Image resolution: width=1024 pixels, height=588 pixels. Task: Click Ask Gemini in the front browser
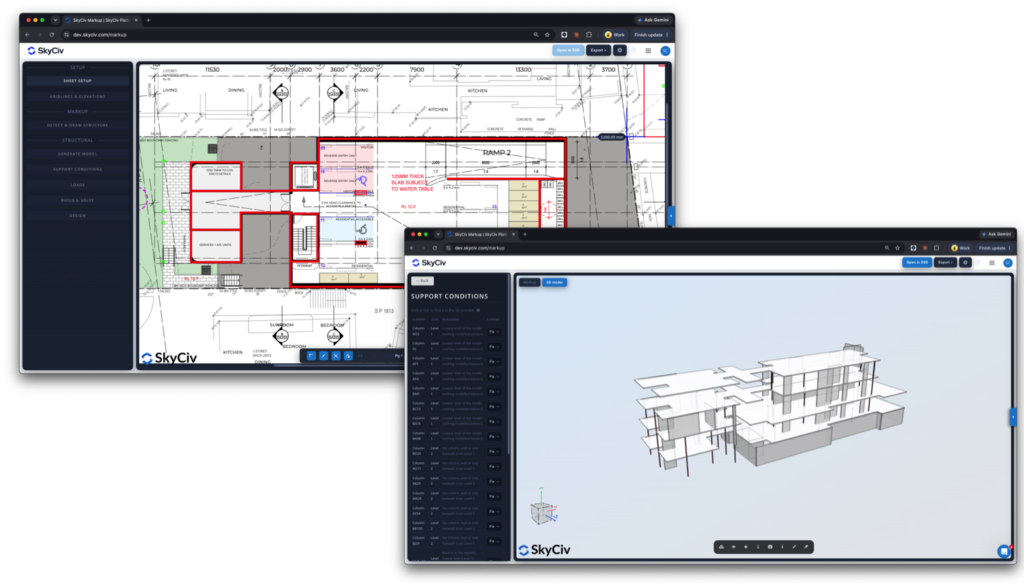997,234
